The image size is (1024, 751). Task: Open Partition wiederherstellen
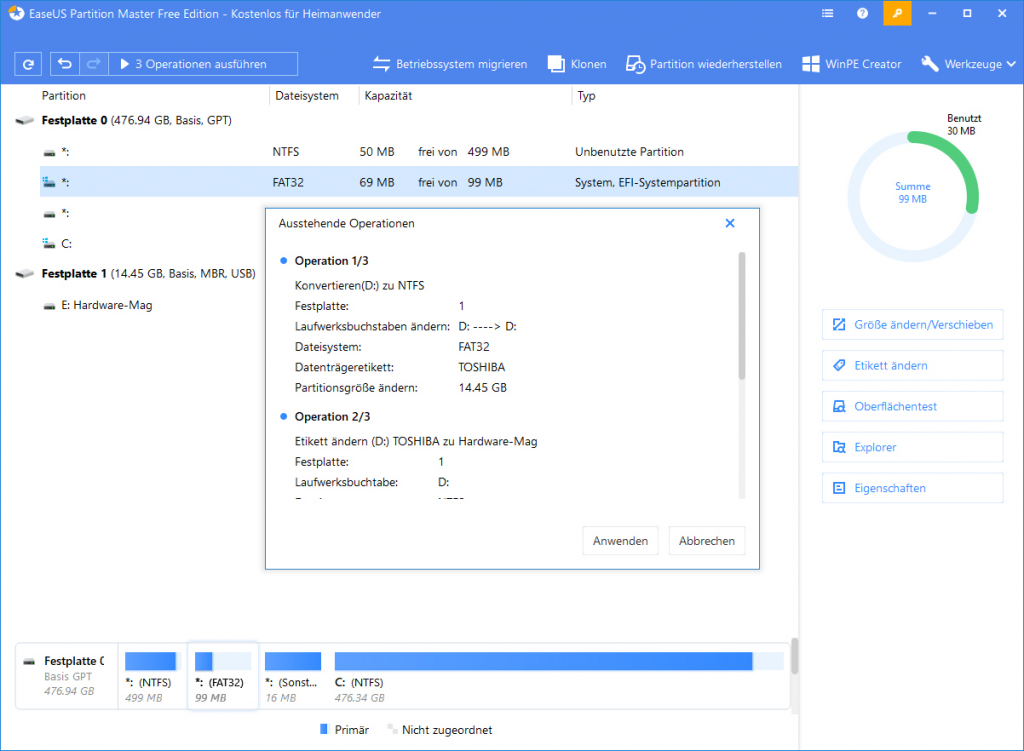tap(706, 63)
